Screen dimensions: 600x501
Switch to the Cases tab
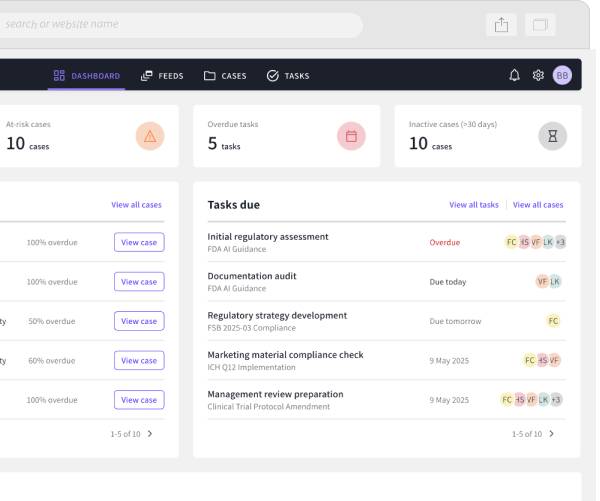point(225,76)
